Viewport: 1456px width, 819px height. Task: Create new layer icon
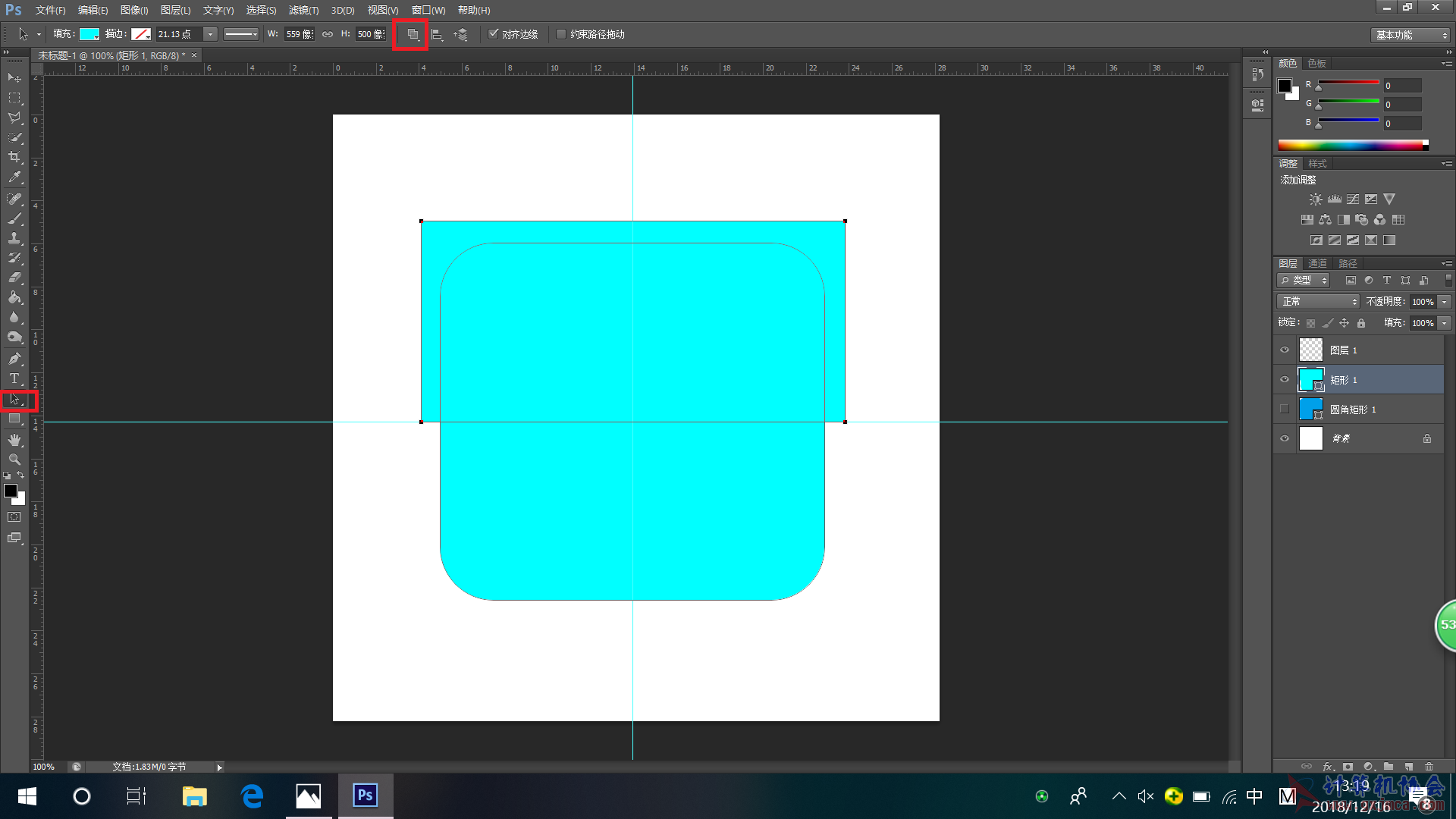[1409, 767]
